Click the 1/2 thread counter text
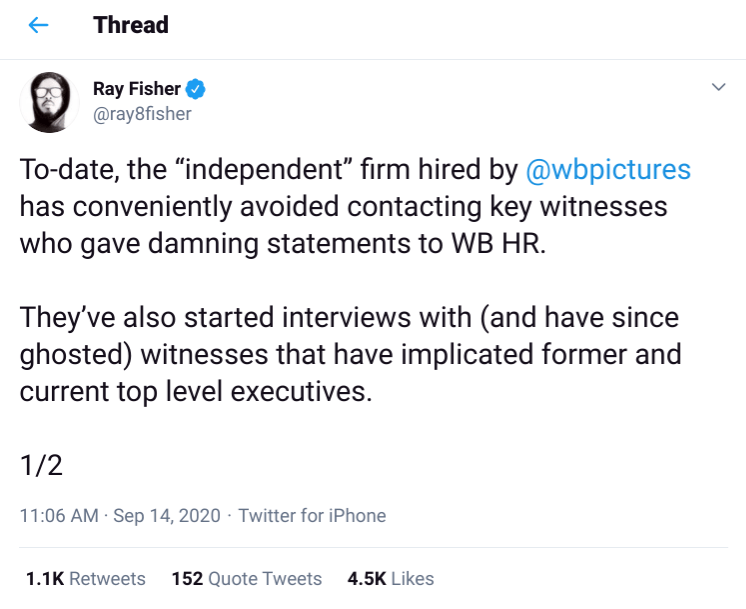The image size is (746, 609). pyautogui.click(x=39, y=464)
